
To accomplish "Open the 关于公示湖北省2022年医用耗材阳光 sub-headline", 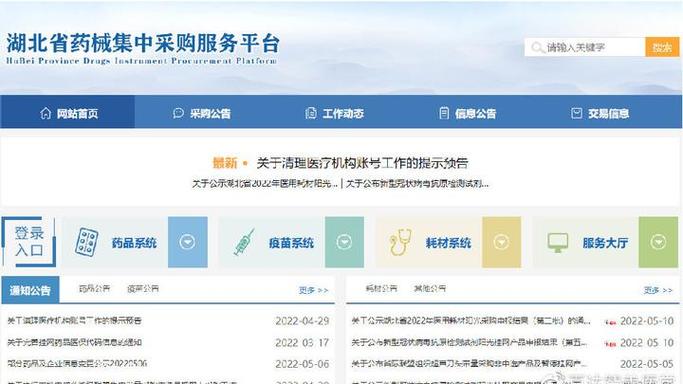I will pos(265,184).
